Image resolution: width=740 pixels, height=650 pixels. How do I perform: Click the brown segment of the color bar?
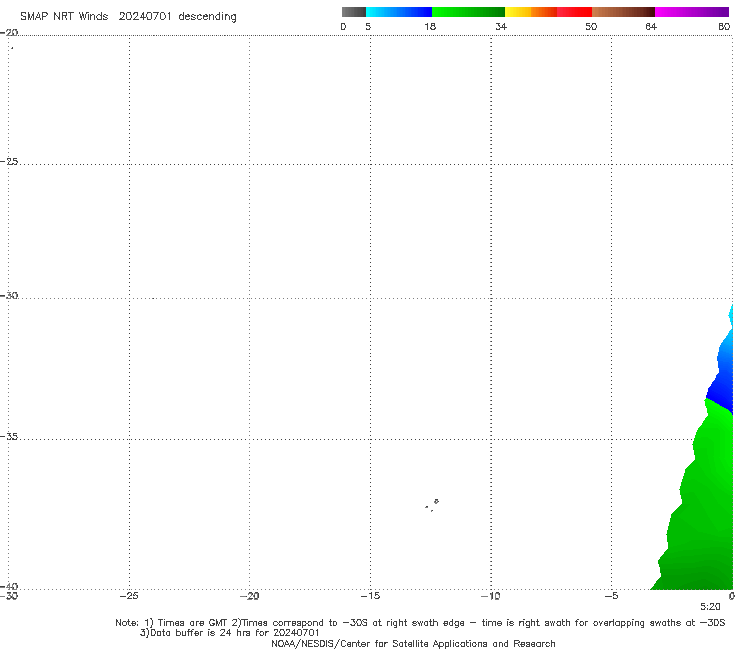point(623,12)
